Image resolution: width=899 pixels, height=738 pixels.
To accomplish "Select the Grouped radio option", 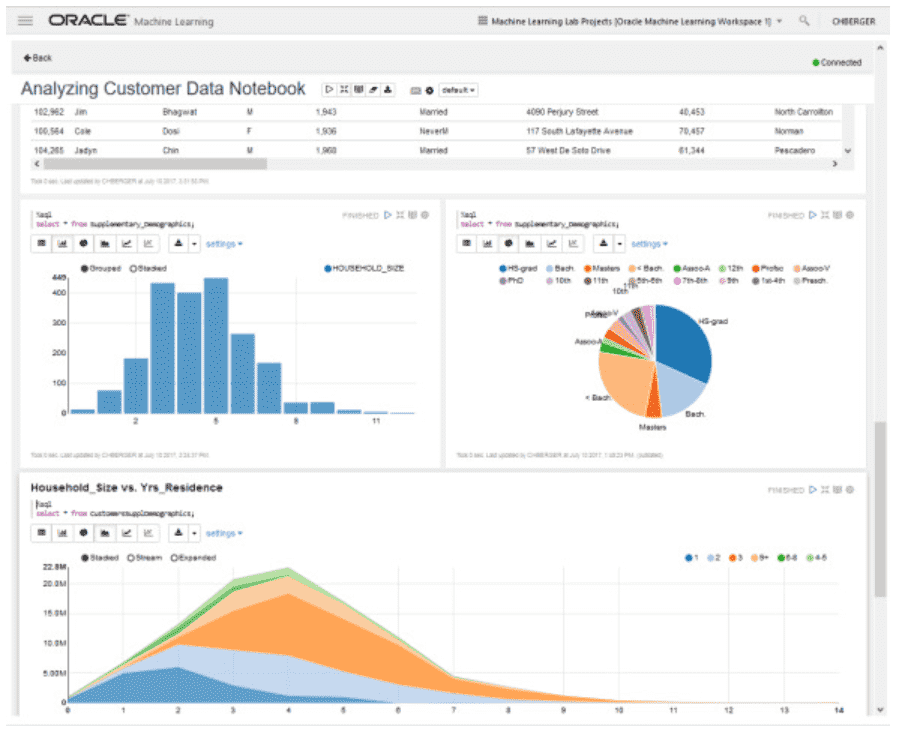I will [x=101, y=268].
